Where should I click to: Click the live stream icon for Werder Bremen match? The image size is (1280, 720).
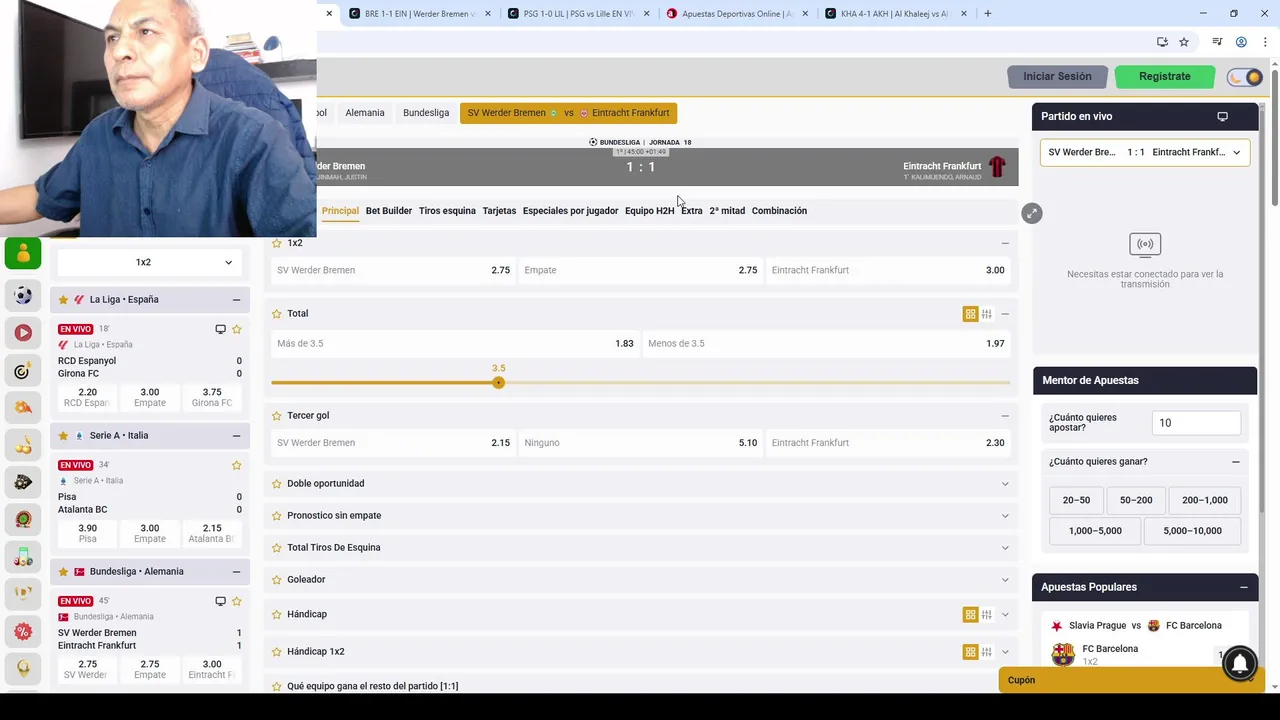tap(220, 601)
